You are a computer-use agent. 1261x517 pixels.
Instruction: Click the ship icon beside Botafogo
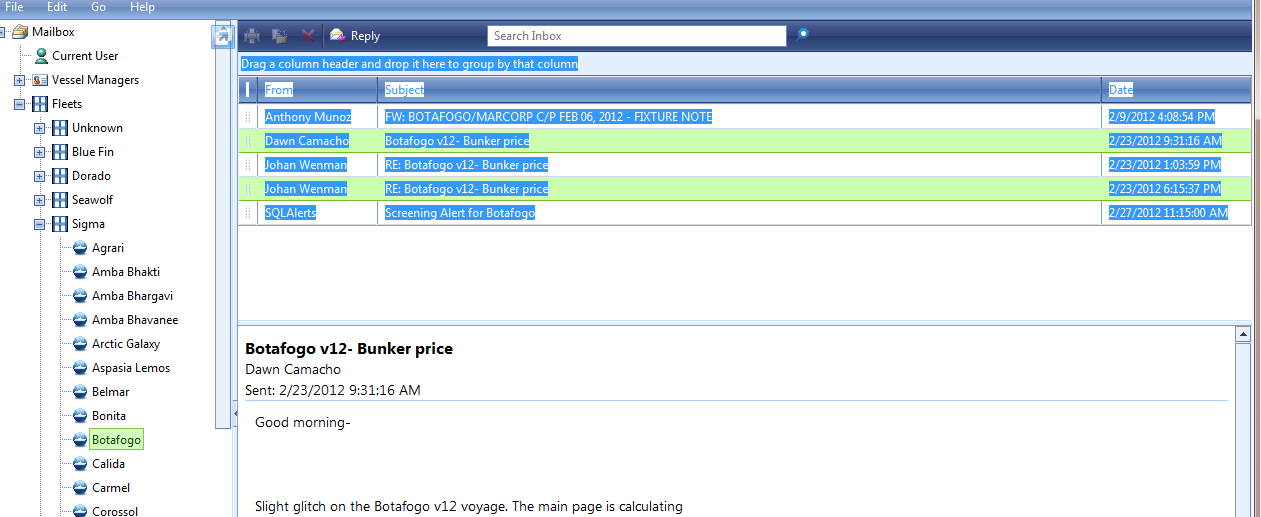[80, 440]
